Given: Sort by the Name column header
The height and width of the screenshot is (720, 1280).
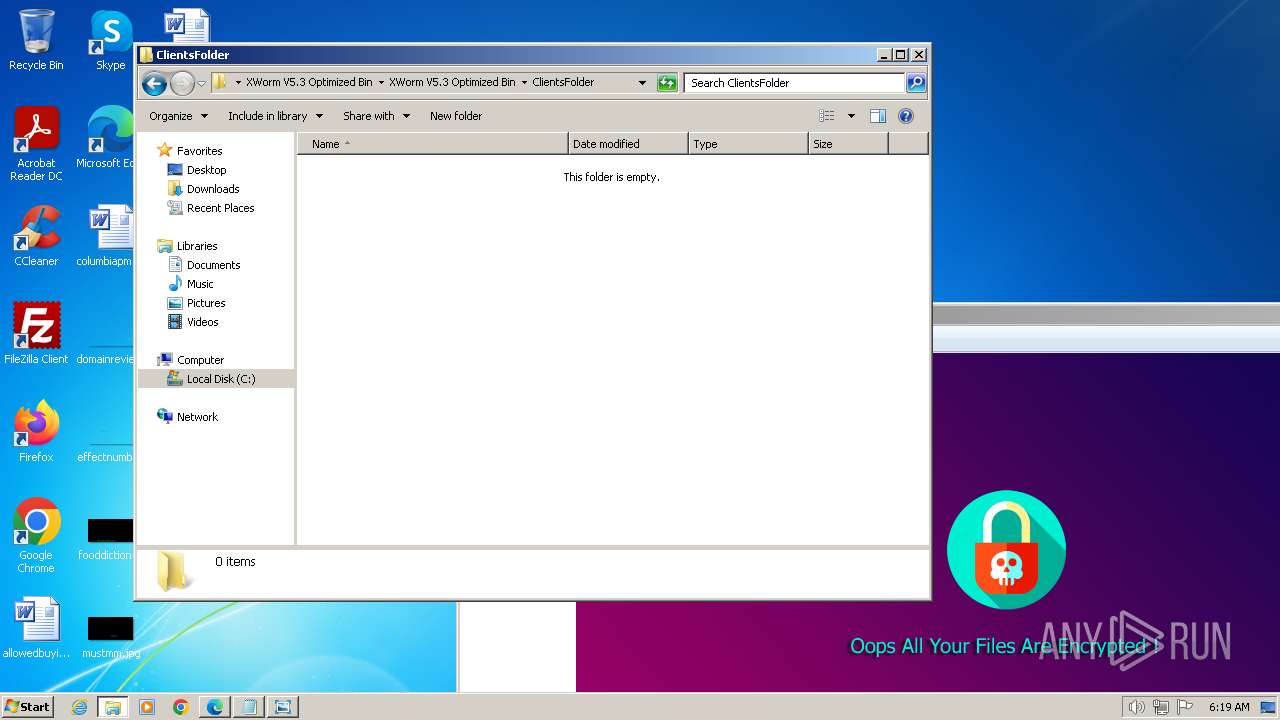Looking at the screenshot, I should click(433, 144).
